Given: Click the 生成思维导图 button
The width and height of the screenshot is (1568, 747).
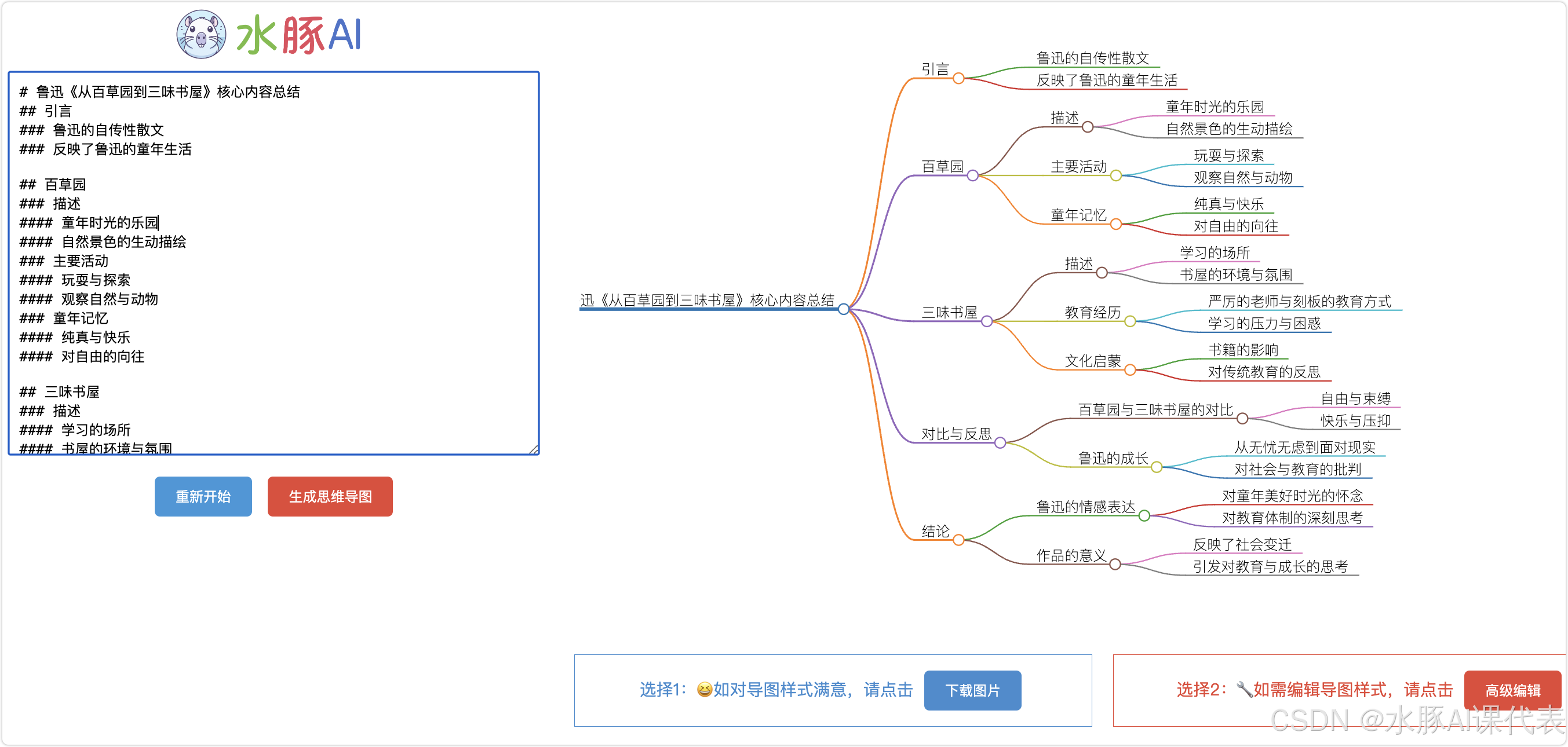Looking at the screenshot, I should tap(330, 496).
